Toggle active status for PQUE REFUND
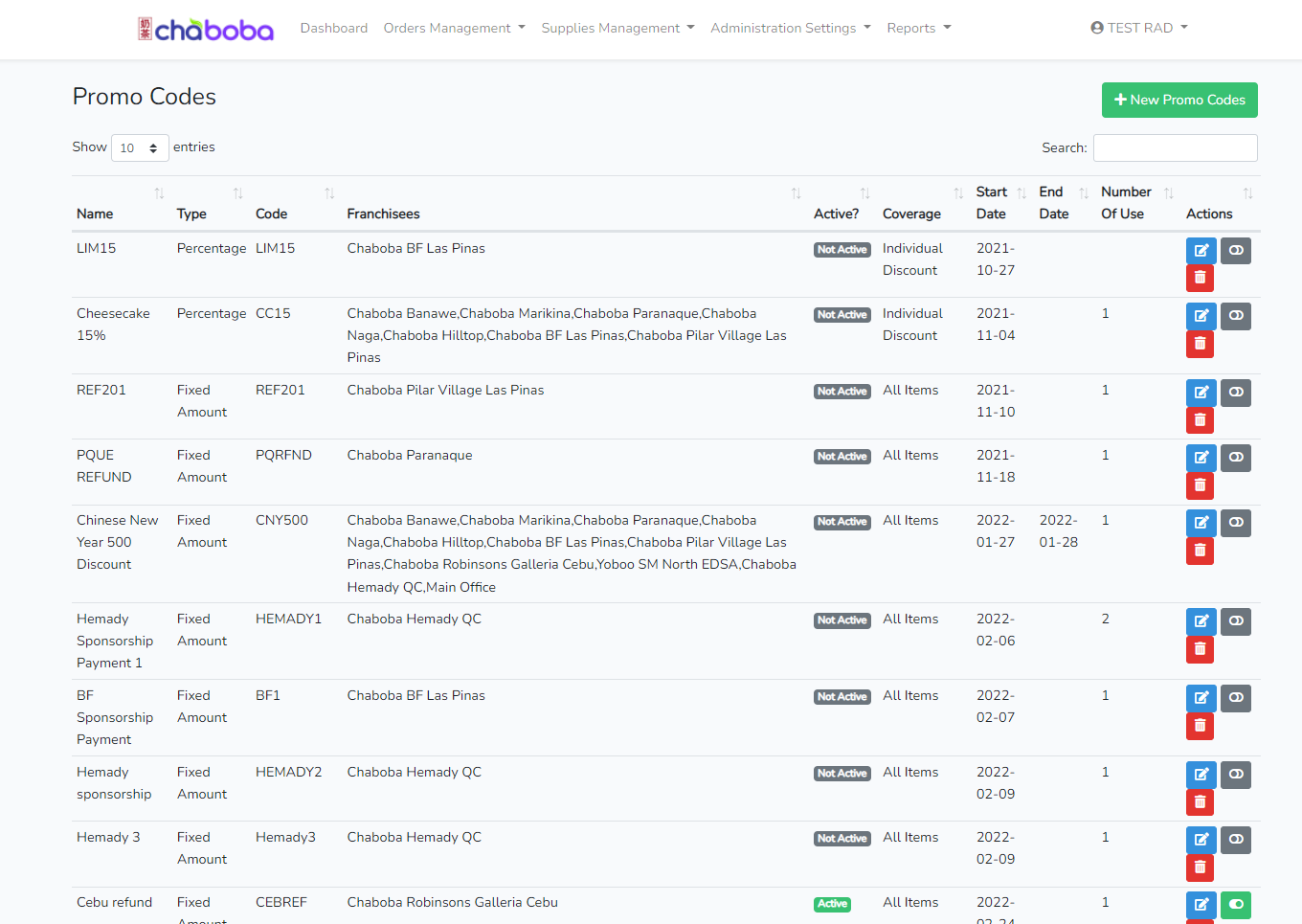Viewport: 1302px width, 924px height. pyautogui.click(x=1236, y=458)
